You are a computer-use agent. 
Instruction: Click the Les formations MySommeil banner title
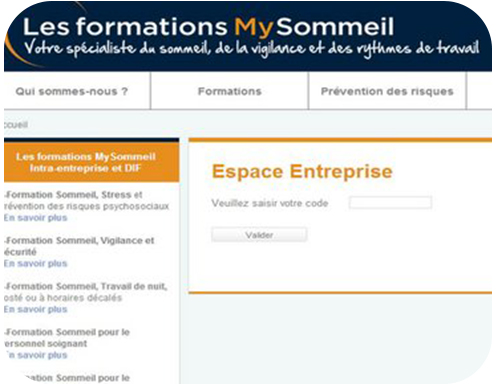[x=209, y=27]
